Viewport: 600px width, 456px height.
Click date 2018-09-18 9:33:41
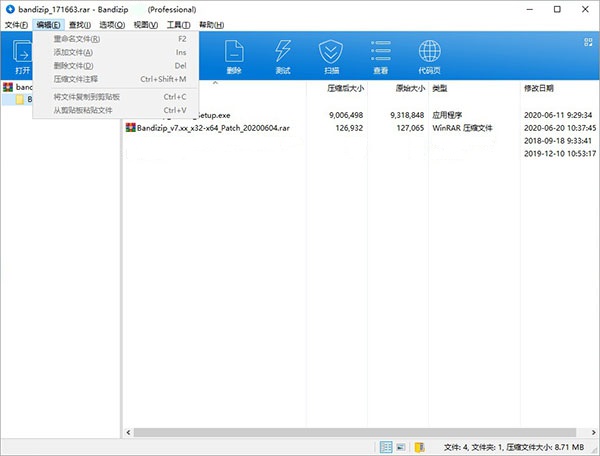pyautogui.click(x=558, y=141)
